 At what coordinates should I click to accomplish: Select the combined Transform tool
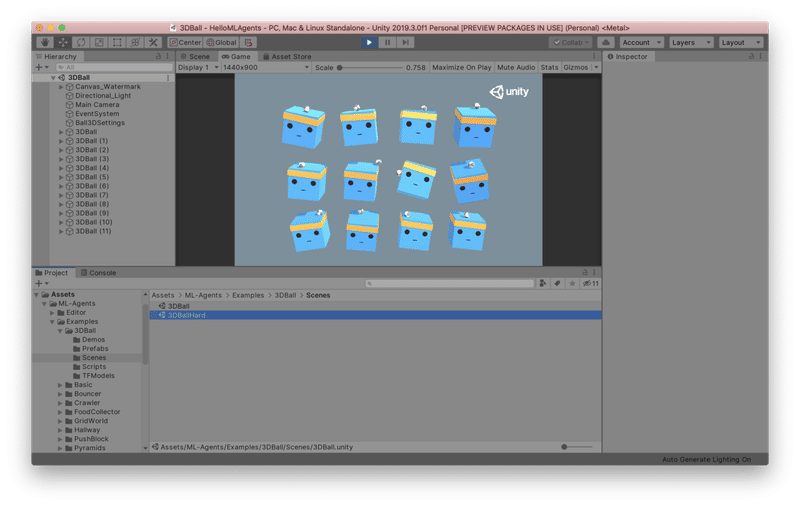coord(135,42)
